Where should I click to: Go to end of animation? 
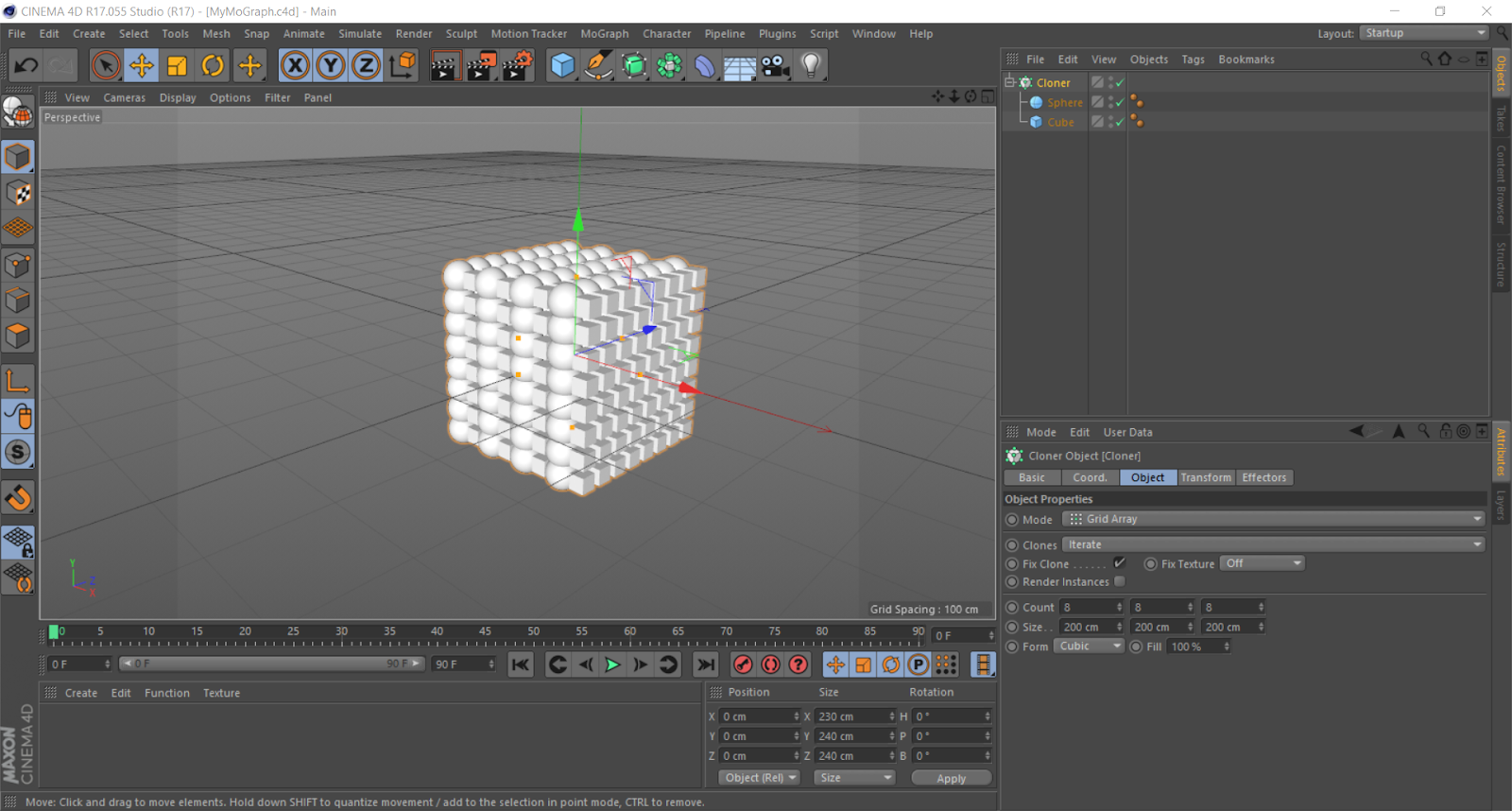(x=705, y=664)
